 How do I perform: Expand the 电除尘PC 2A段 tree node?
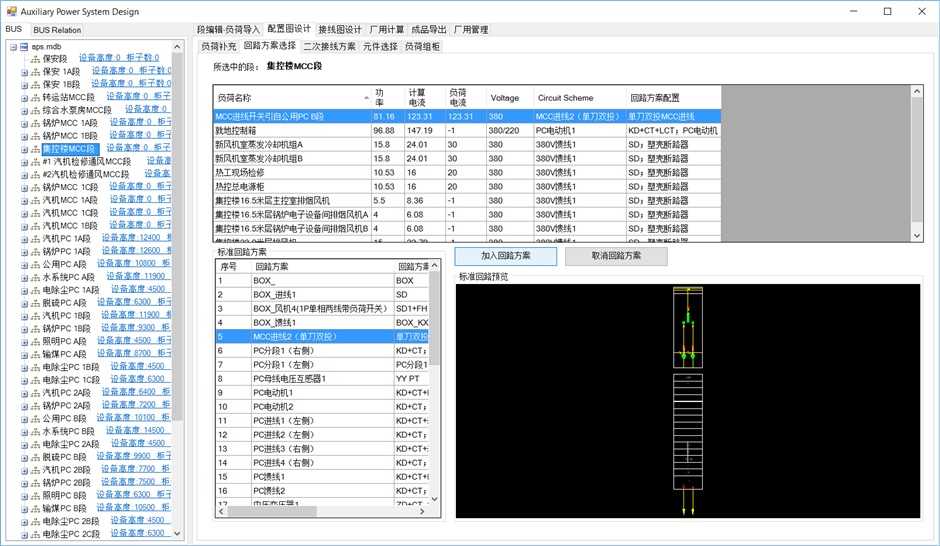click(x=24, y=444)
